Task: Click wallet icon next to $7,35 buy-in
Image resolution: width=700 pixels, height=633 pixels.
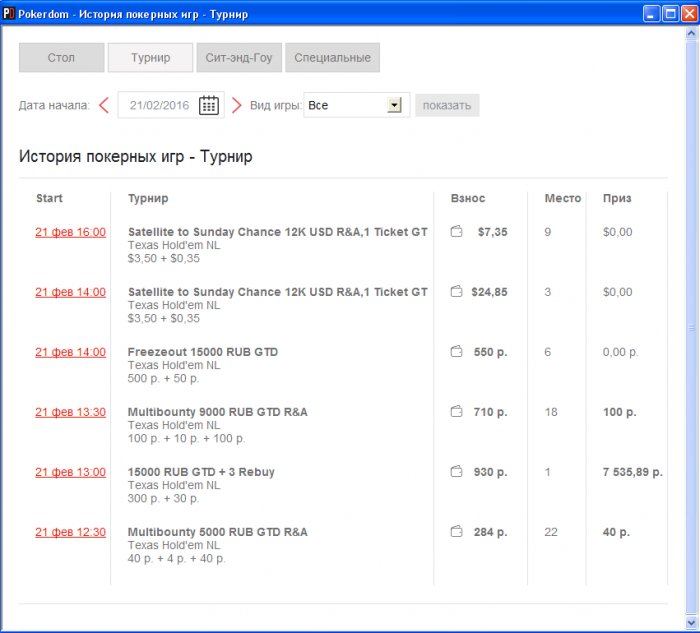Action: tap(456, 231)
